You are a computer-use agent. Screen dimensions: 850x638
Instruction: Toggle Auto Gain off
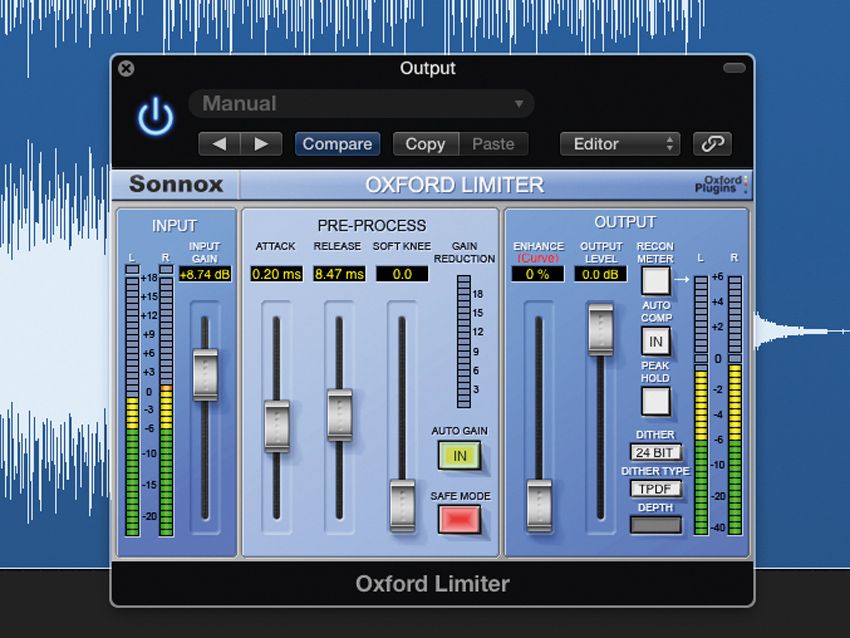coord(459,456)
